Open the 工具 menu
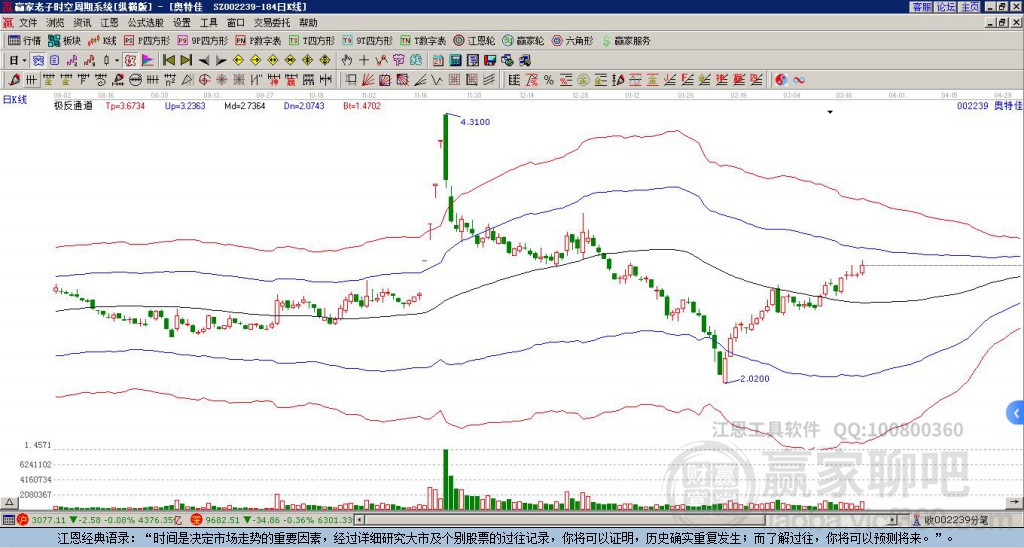Screen dimensions: 1024x548 point(208,23)
